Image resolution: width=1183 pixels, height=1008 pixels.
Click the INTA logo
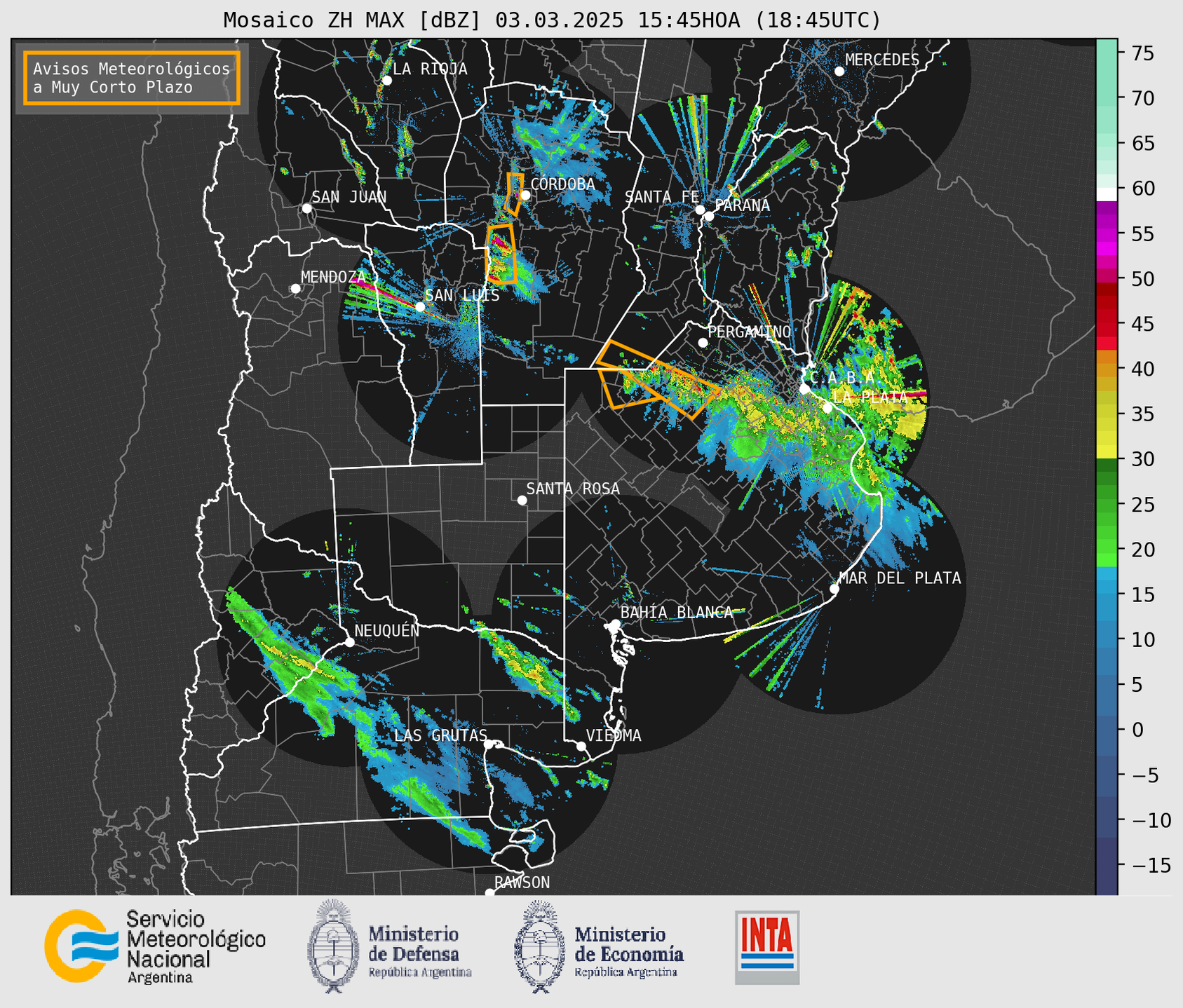pos(767,948)
